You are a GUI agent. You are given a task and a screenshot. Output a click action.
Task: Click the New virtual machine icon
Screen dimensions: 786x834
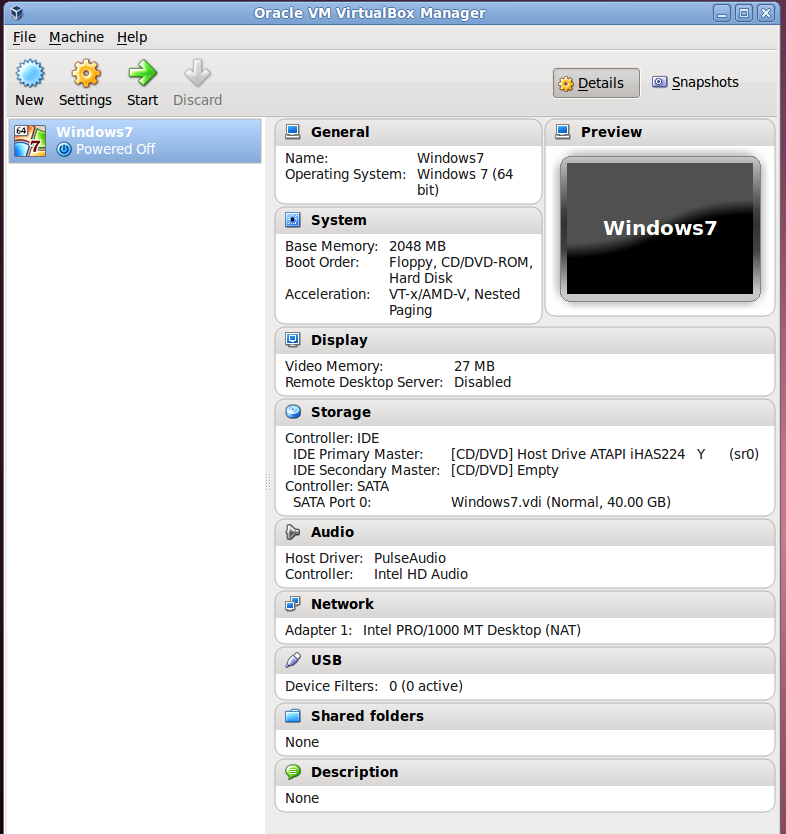(x=30, y=73)
